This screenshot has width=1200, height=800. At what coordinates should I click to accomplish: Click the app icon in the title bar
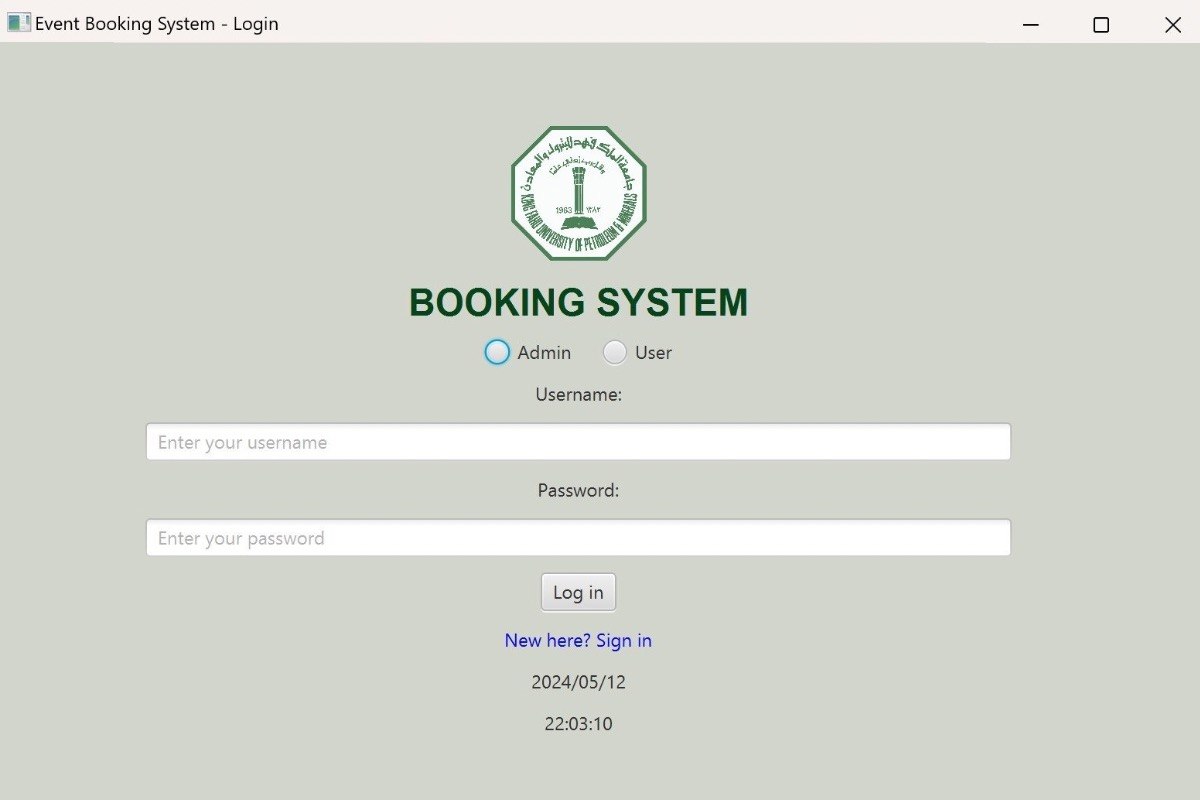click(x=18, y=23)
